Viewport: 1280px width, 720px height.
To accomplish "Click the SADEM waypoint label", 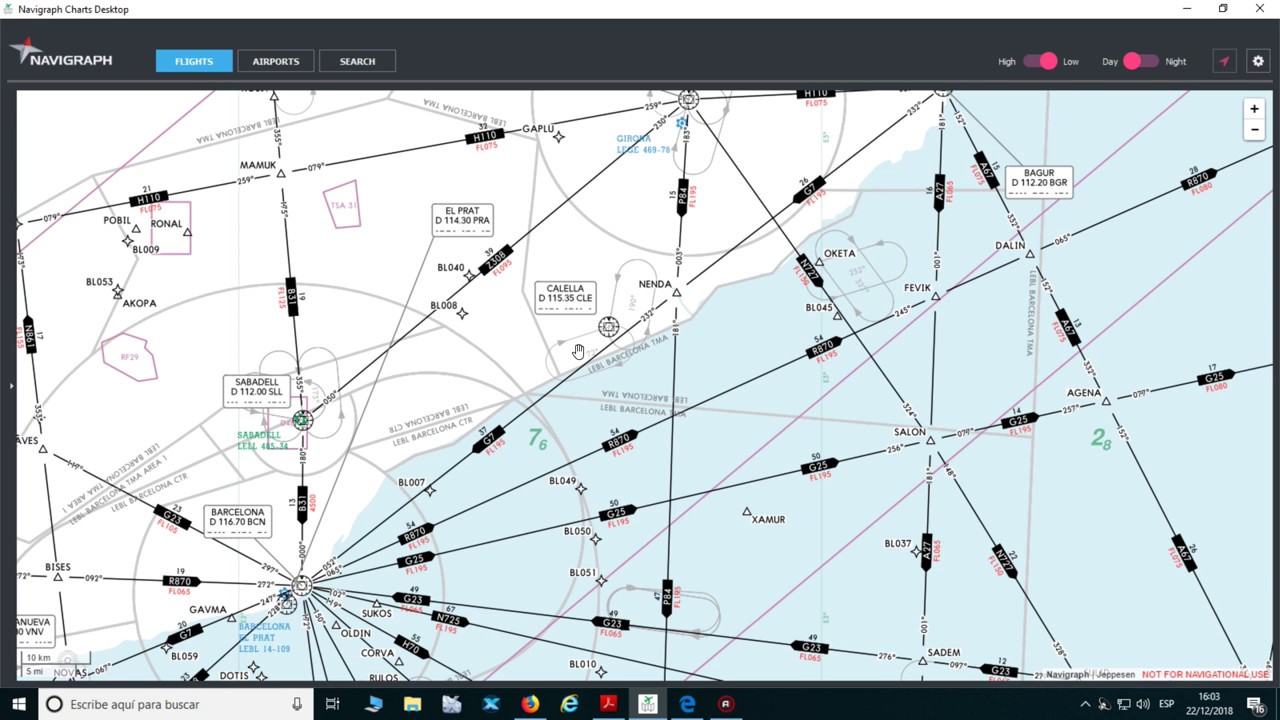I will coord(944,653).
